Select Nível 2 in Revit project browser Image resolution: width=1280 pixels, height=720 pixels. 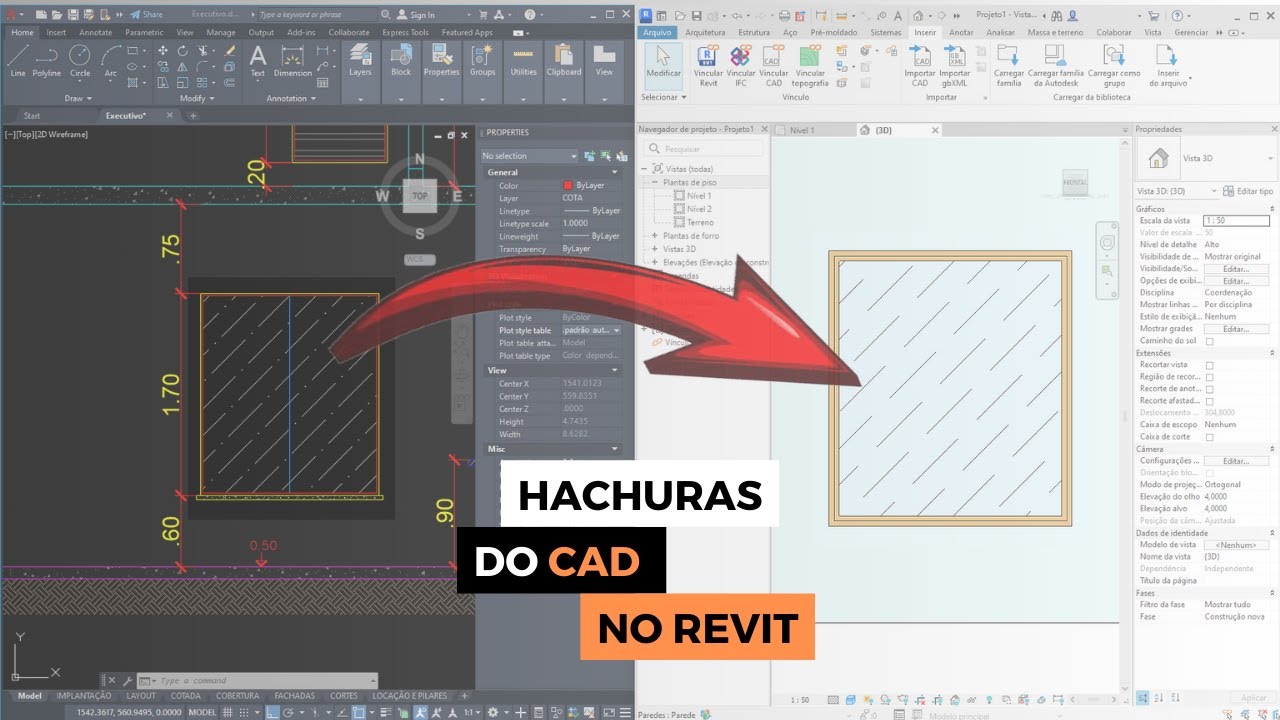click(x=699, y=209)
